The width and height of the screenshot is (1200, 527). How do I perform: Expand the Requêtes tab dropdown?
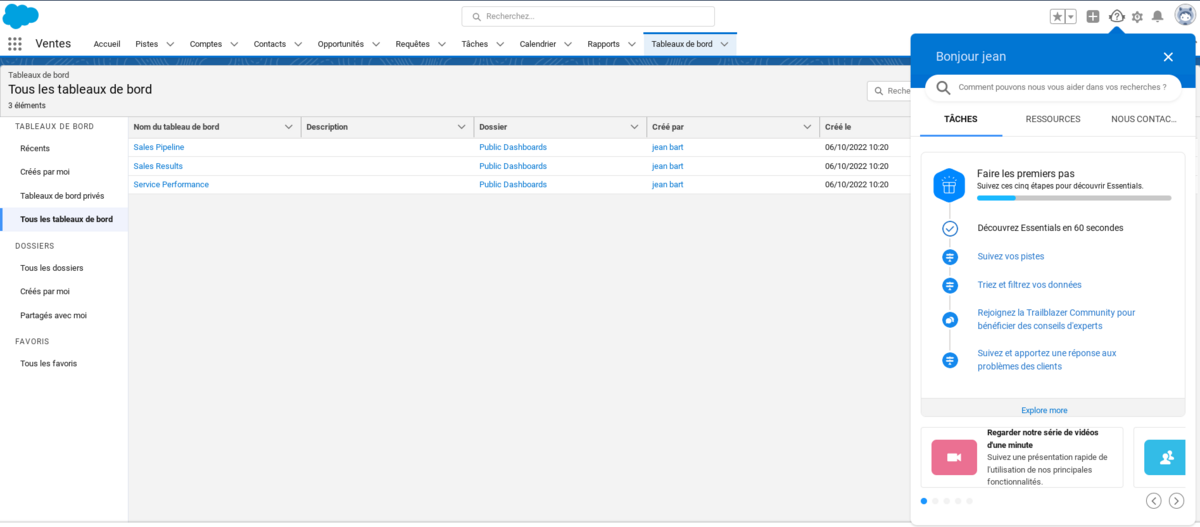pos(441,44)
